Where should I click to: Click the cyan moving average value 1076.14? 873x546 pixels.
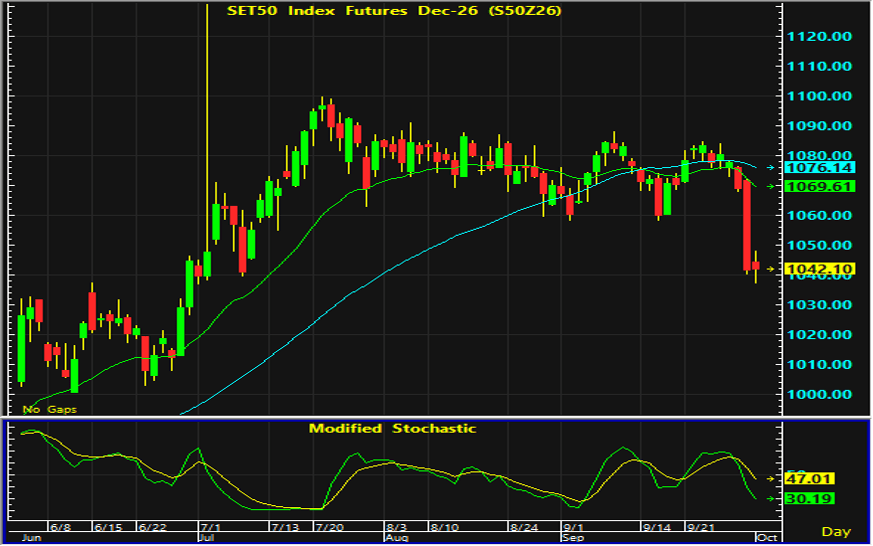818,168
